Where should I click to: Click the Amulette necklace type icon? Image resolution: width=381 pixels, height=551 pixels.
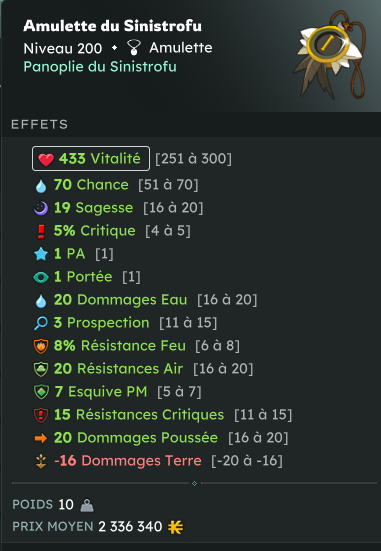click(x=134, y=47)
